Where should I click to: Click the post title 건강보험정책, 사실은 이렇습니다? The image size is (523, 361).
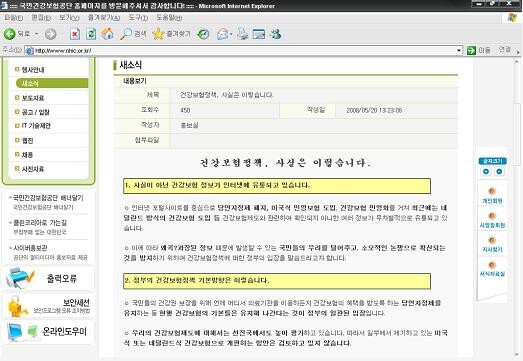click(x=226, y=95)
